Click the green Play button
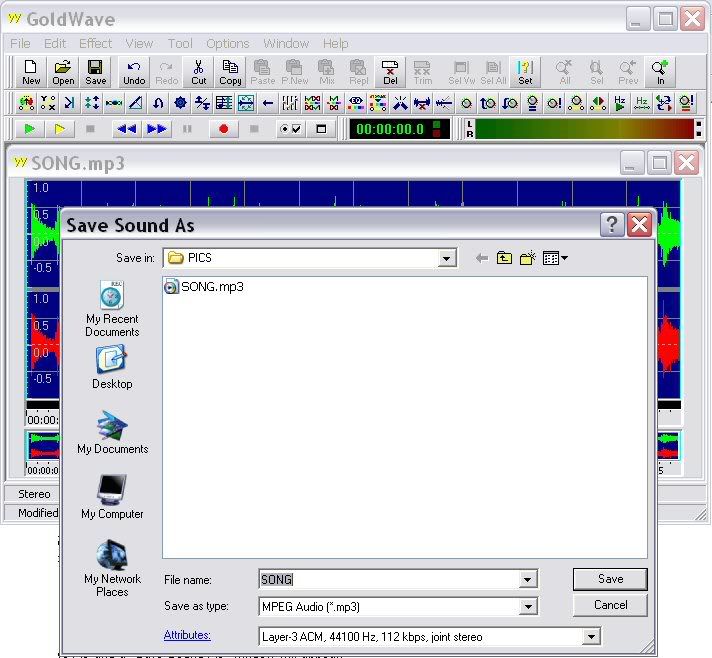This screenshot has width=712, height=658. (30, 129)
